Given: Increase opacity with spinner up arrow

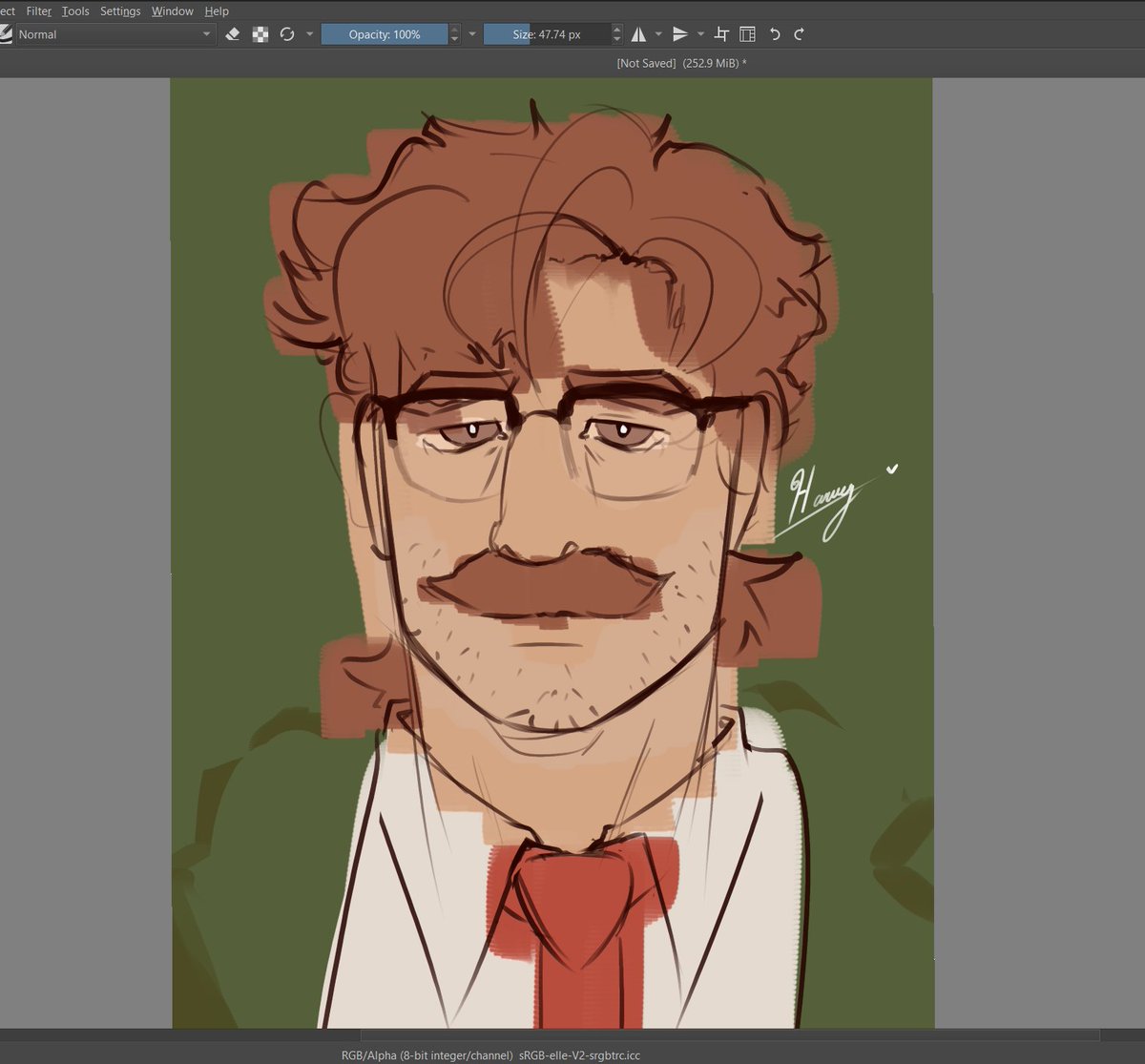Looking at the screenshot, I should click(454, 30).
